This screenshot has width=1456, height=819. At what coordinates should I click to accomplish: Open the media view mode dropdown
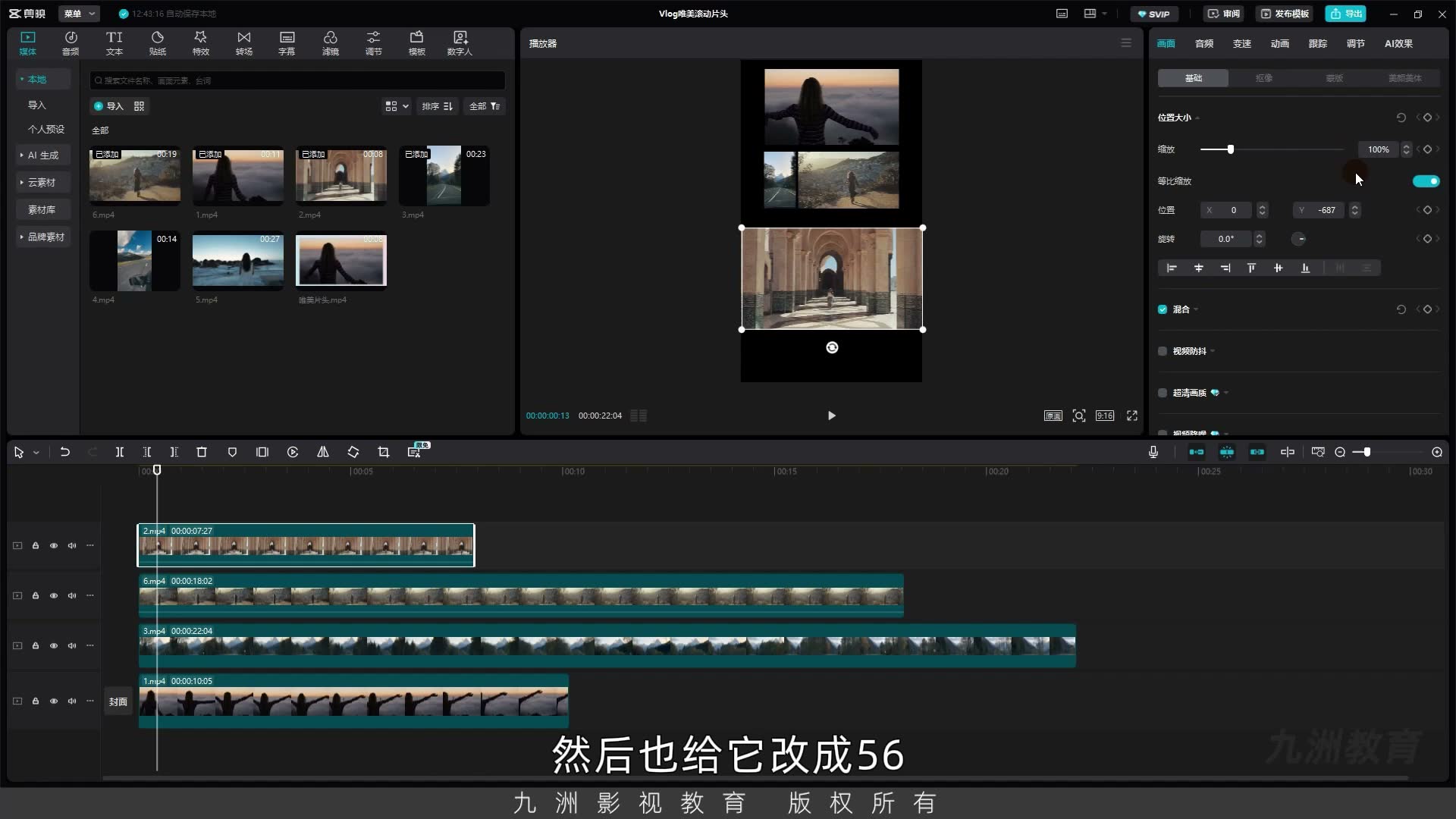coord(397,106)
